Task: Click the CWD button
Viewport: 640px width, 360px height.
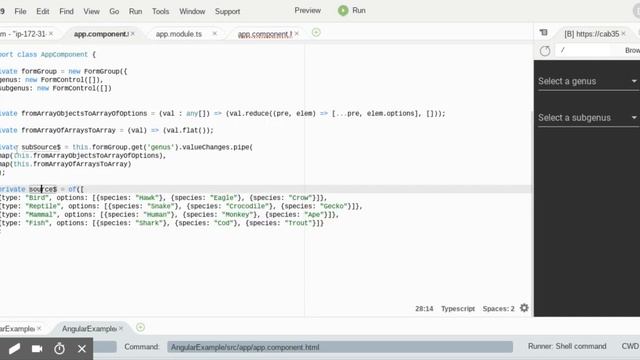Action: point(631,346)
